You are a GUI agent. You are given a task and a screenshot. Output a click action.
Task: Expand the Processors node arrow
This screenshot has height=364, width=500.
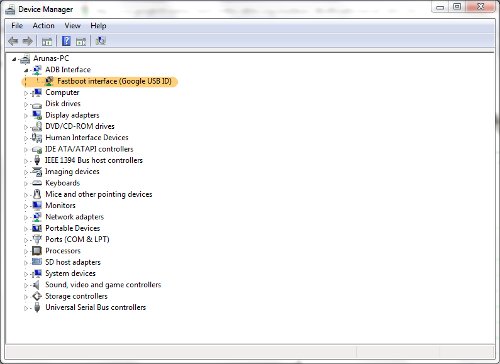point(26,252)
